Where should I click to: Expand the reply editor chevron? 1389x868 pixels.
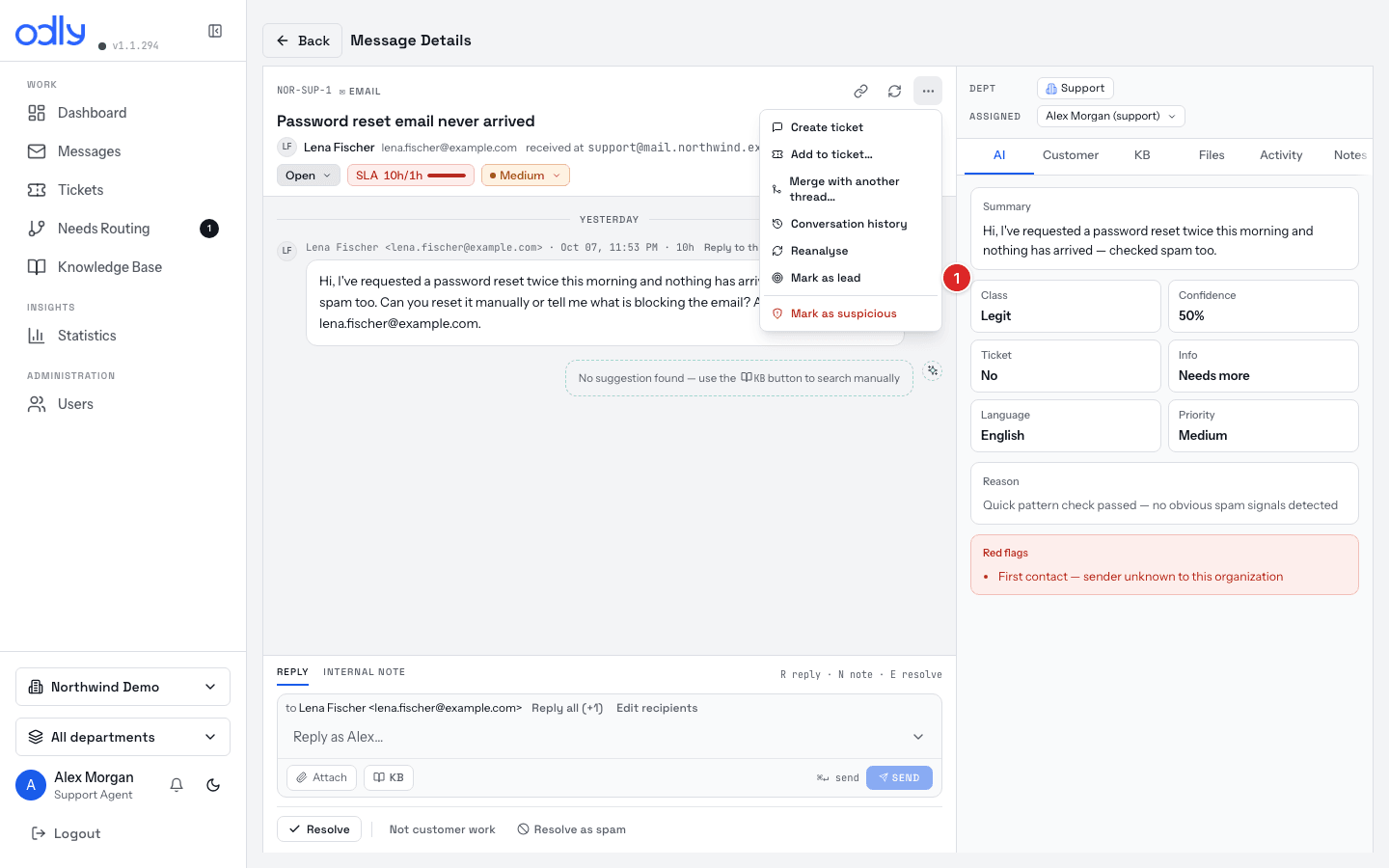tap(918, 737)
